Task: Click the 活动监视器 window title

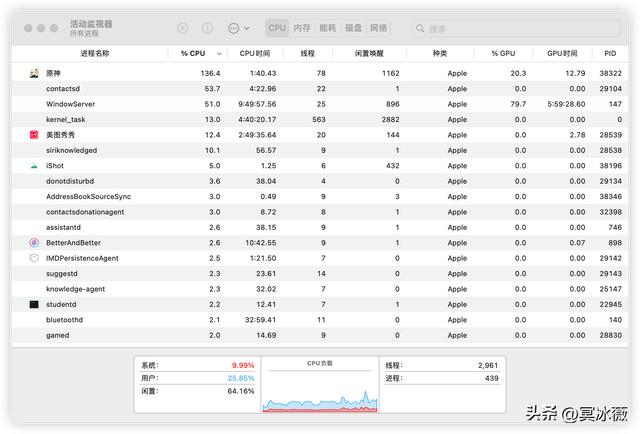Action: pos(91,24)
